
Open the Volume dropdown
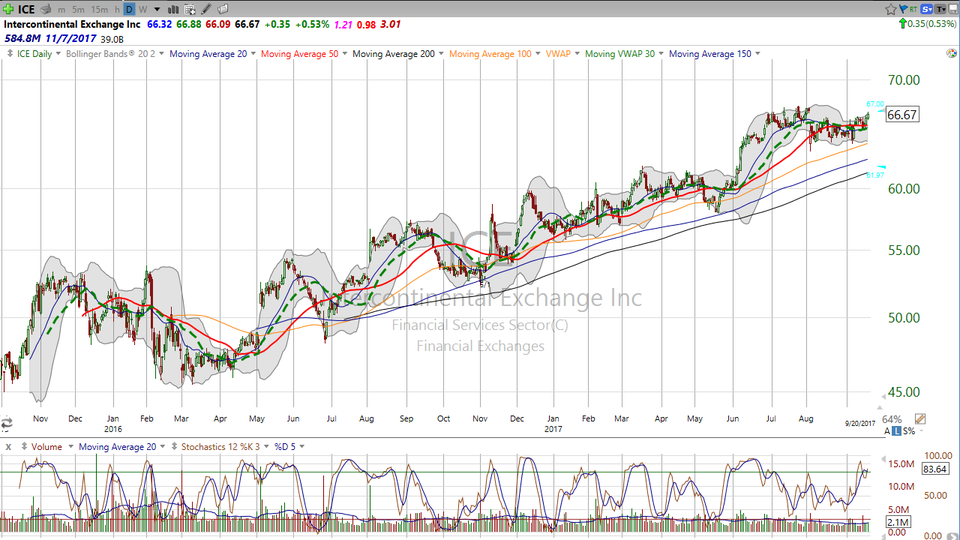point(70,447)
